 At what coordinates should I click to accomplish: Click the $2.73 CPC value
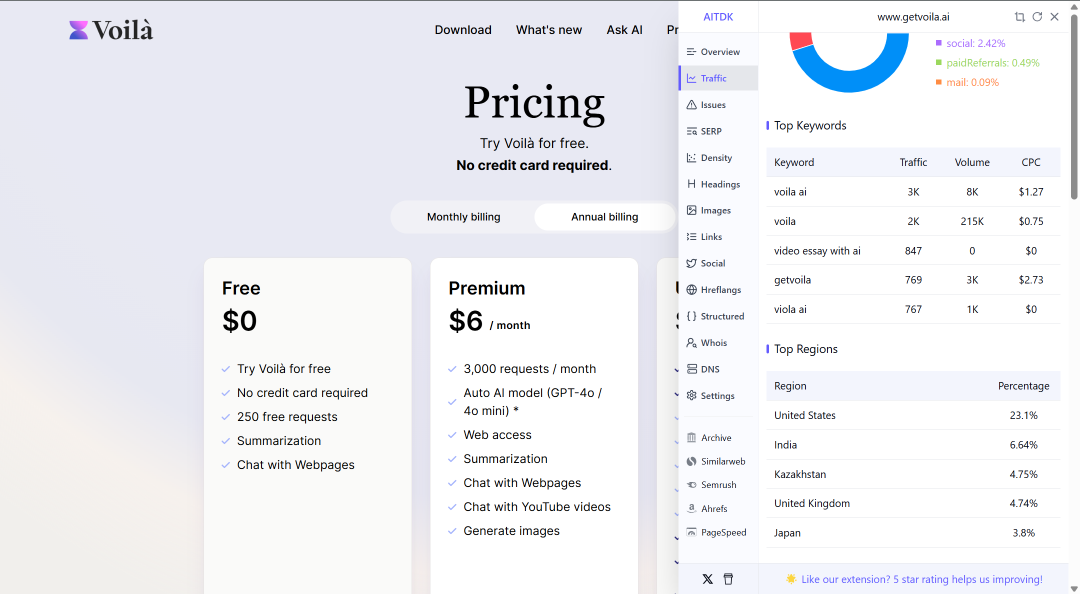(x=1030, y=280)
